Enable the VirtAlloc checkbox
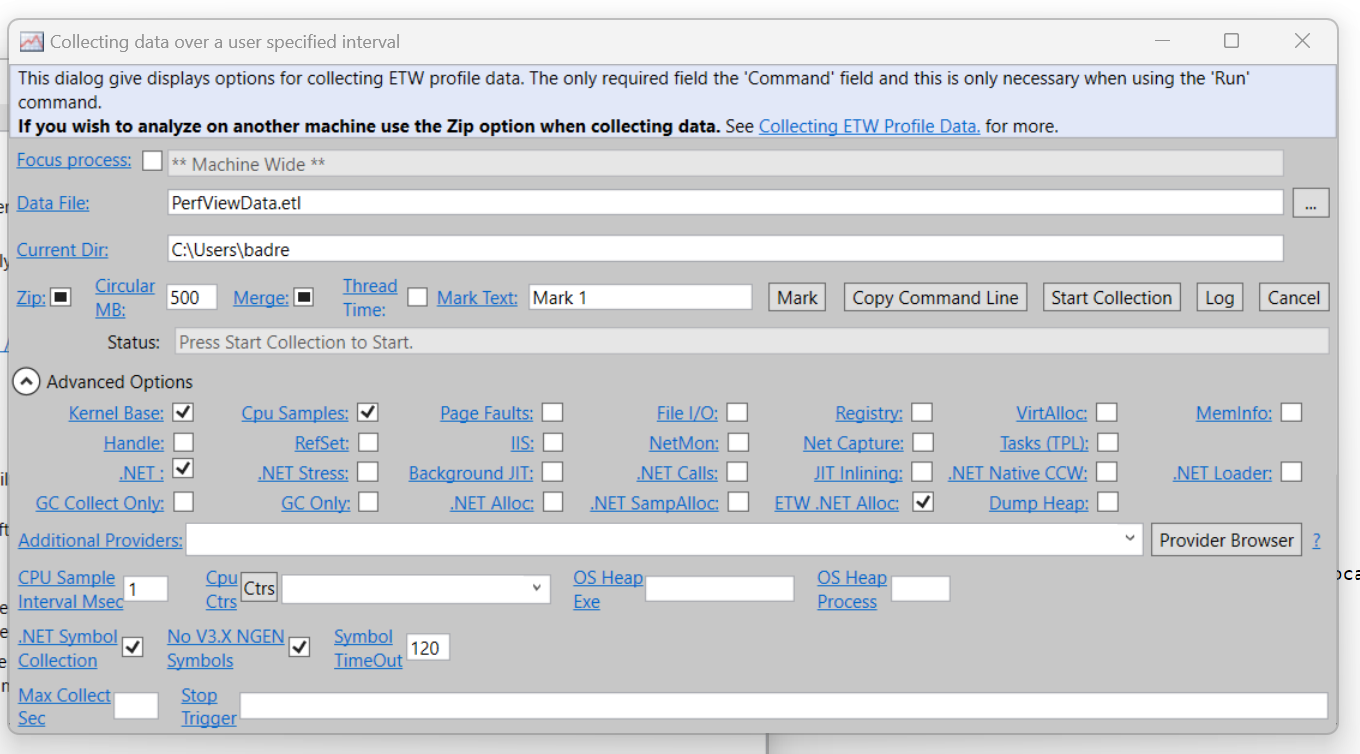Viewport: 1360px width, 754px height. 1106,412
